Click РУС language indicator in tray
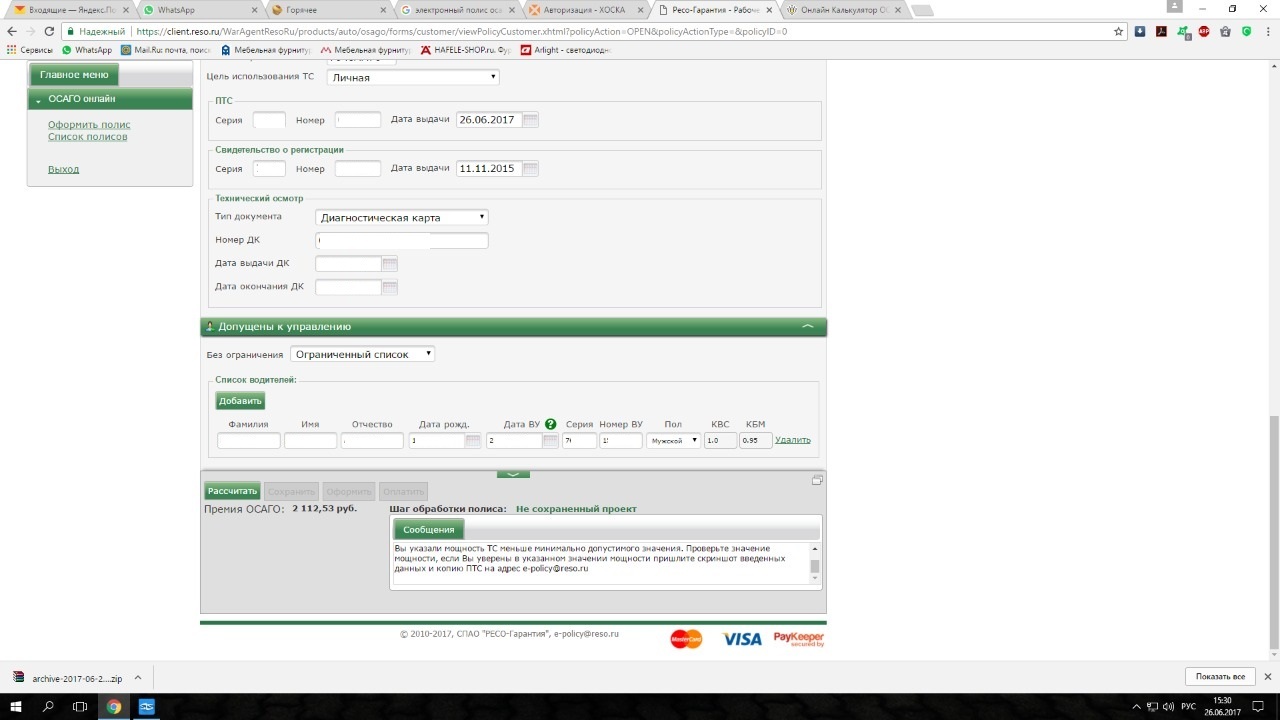Viewport: 1280px width, 720px height. pos(1188,706)
